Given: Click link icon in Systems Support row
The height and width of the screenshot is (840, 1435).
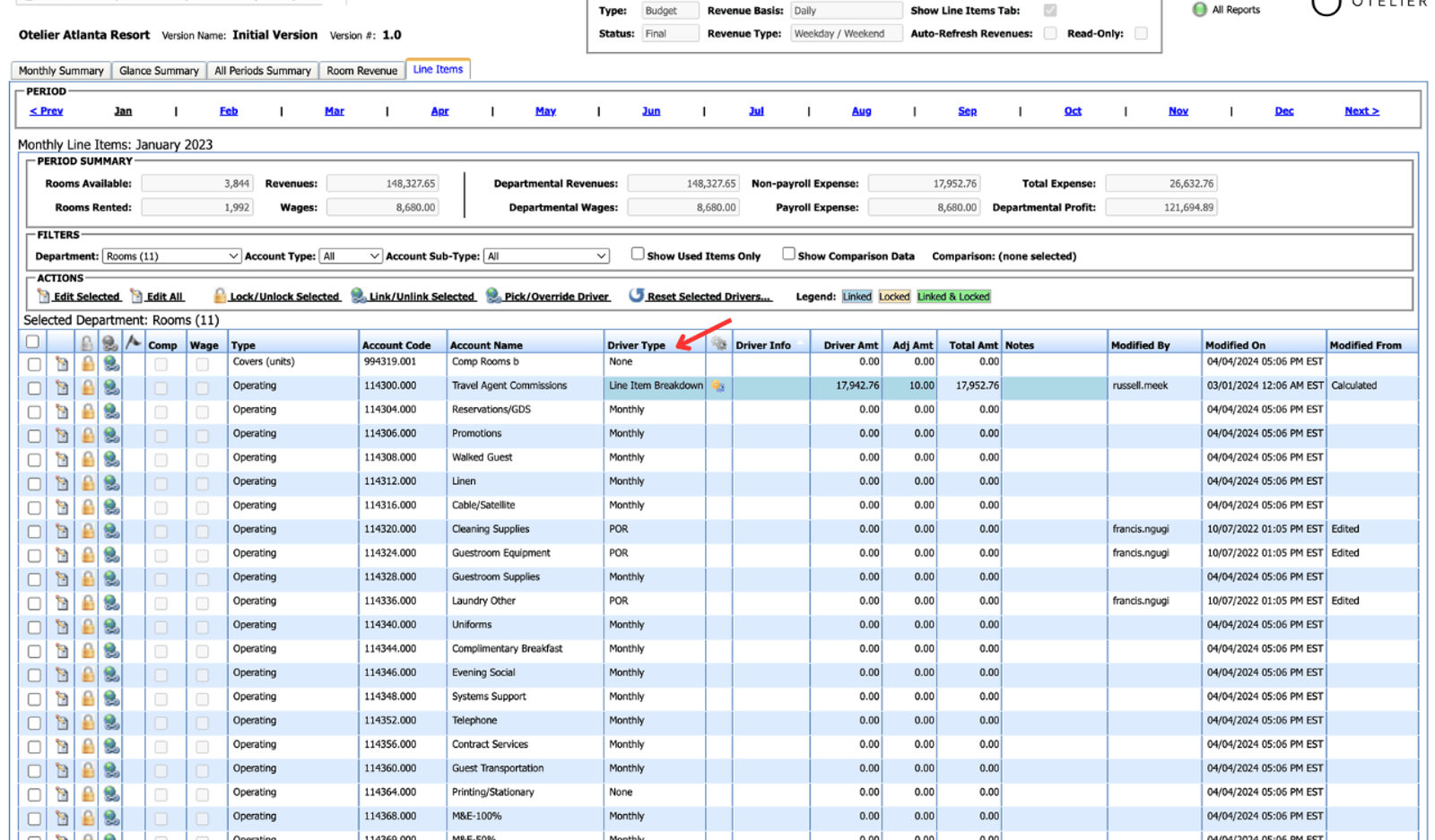Looking at the screenshot, I should pos(110,698).
